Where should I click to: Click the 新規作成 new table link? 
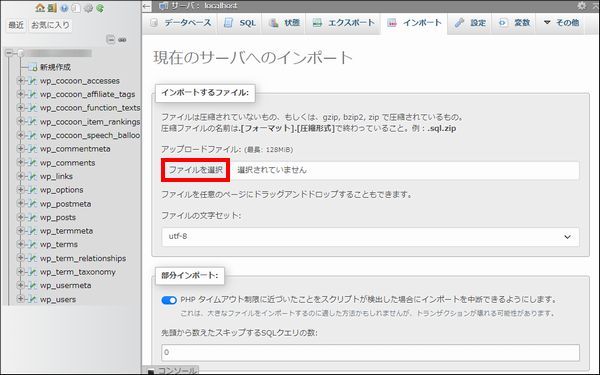pos(55,67)
